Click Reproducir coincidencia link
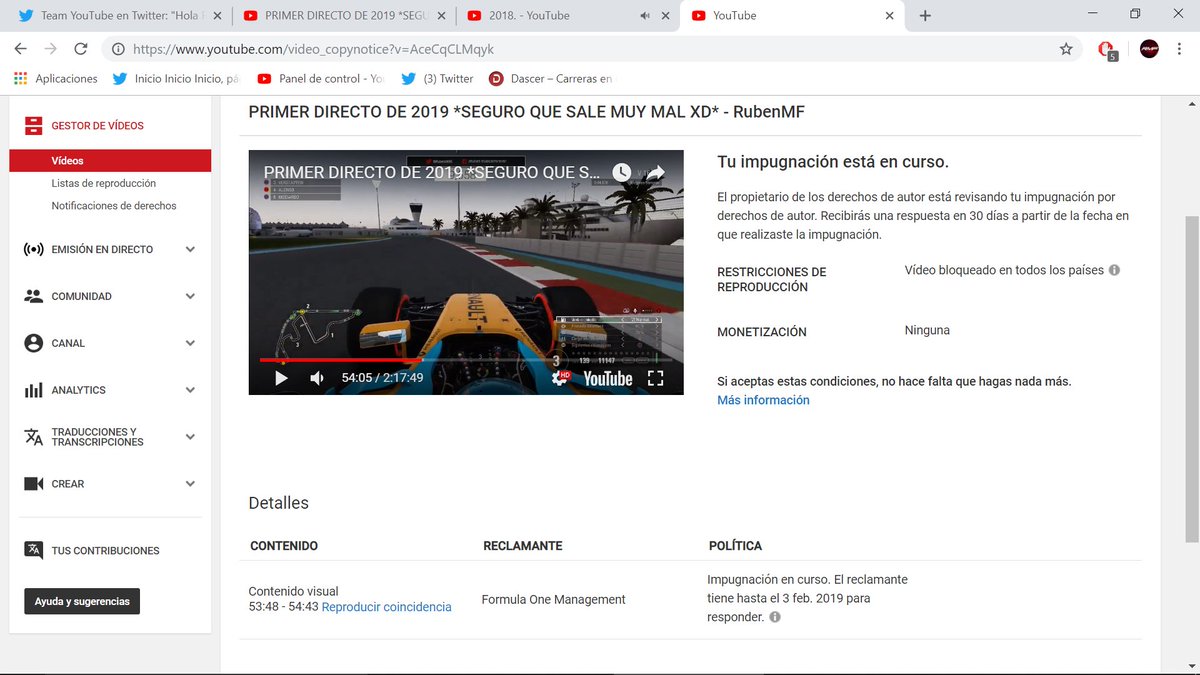Viewport: 1200px width, 675px height. coord(386,607)
